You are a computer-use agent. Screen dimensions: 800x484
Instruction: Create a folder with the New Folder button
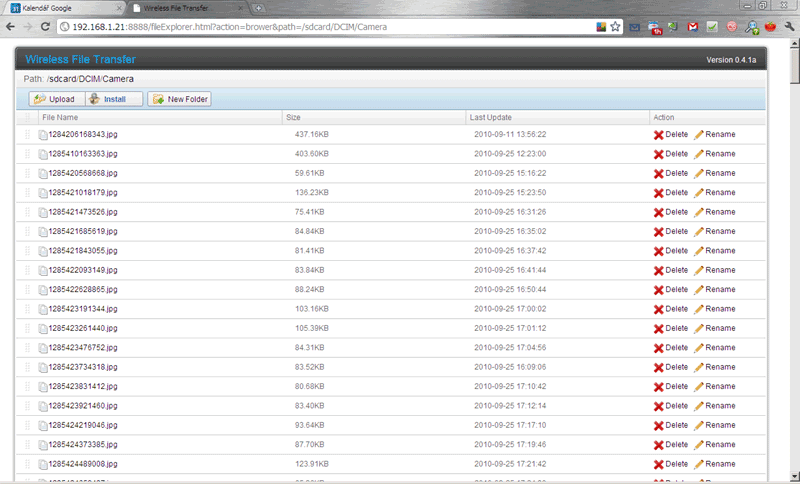pos(180,99)
